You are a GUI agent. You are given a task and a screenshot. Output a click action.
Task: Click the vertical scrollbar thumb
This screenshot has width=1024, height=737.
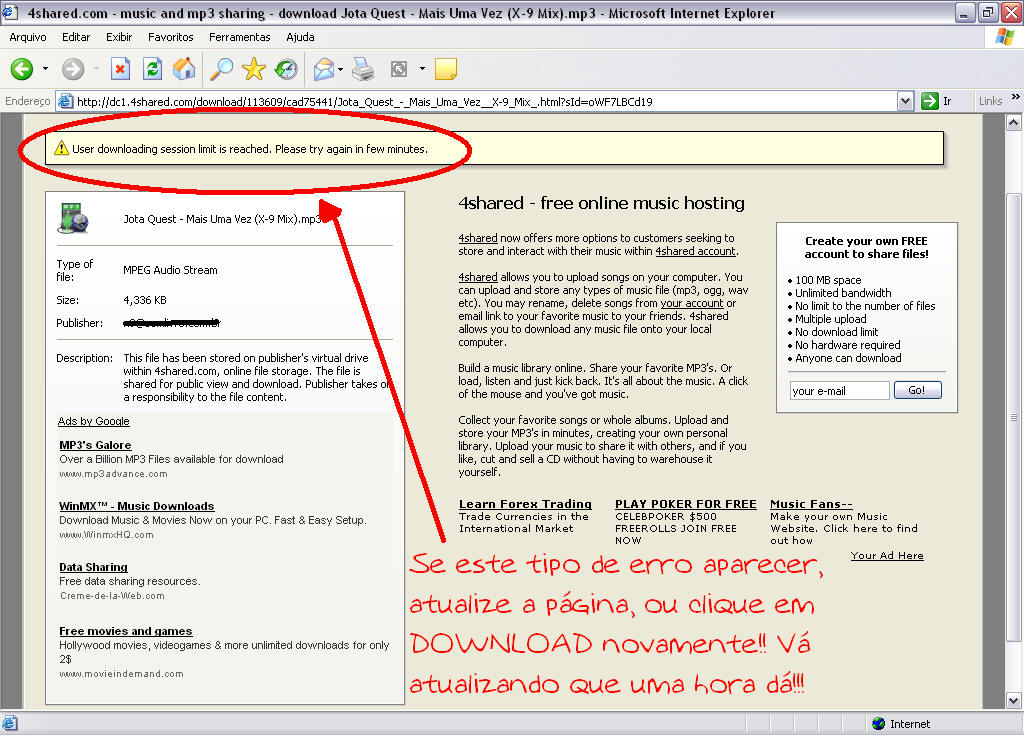point(1014,418)
